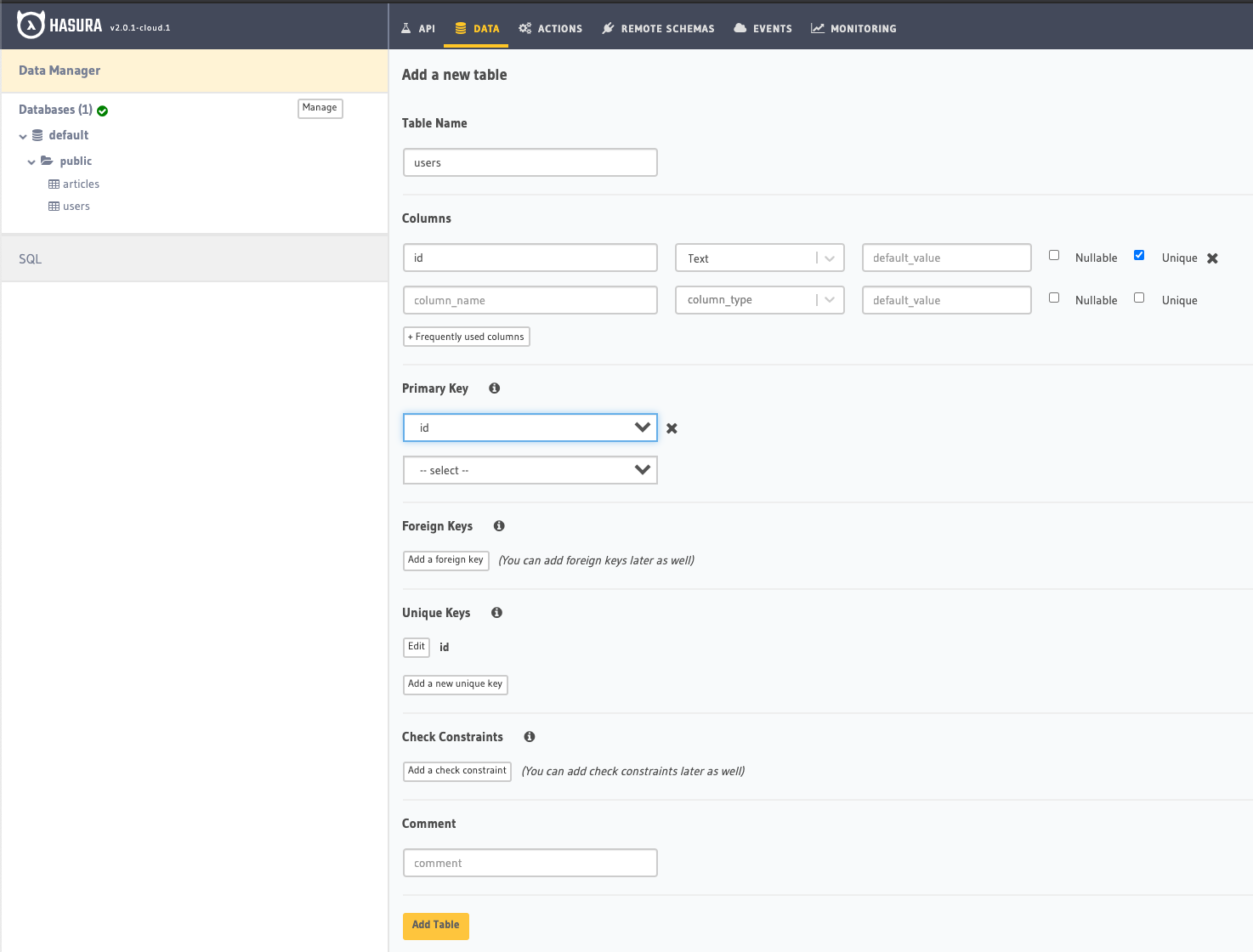Open the -- select -- primary key dropdown

click(530, 470)
